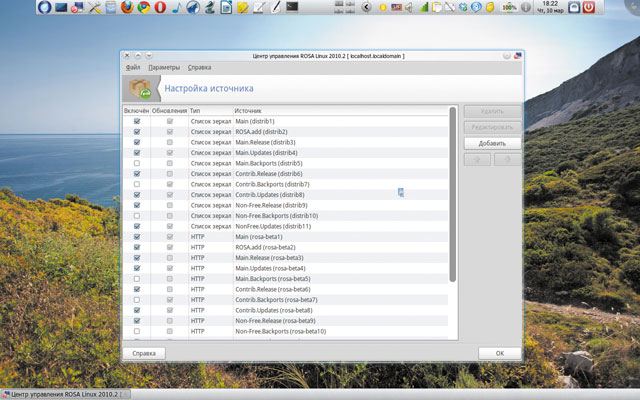The image size is (640, 400).
Task: Click the show desktop panel icon
Action: pos(61,7)
